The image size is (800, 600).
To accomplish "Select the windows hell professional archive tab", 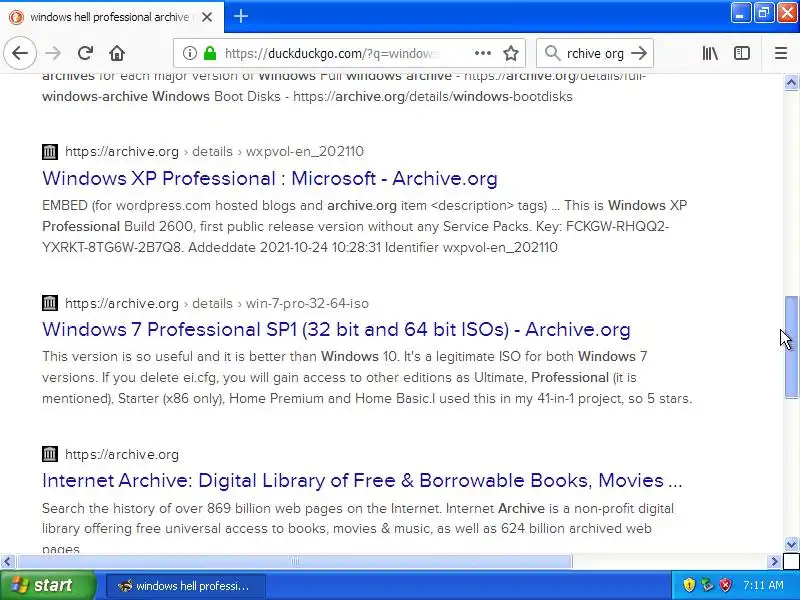I will click(111, 17).
